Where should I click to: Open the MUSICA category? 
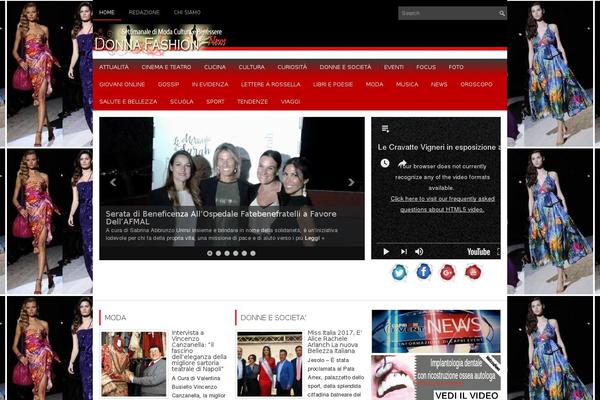(x=407, y=84)
